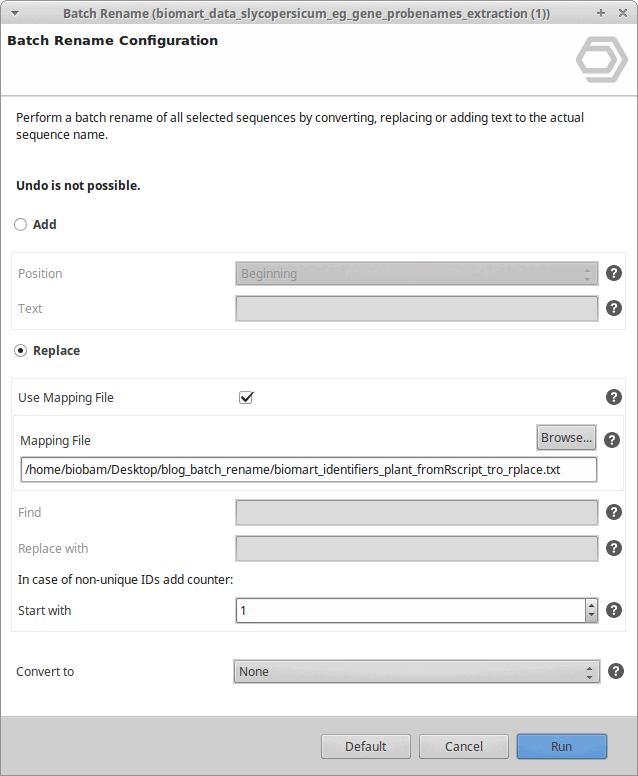Screen dimensions: 638x776
Task: Show help icon next to Browse button
Action: [x=612, y=440]
